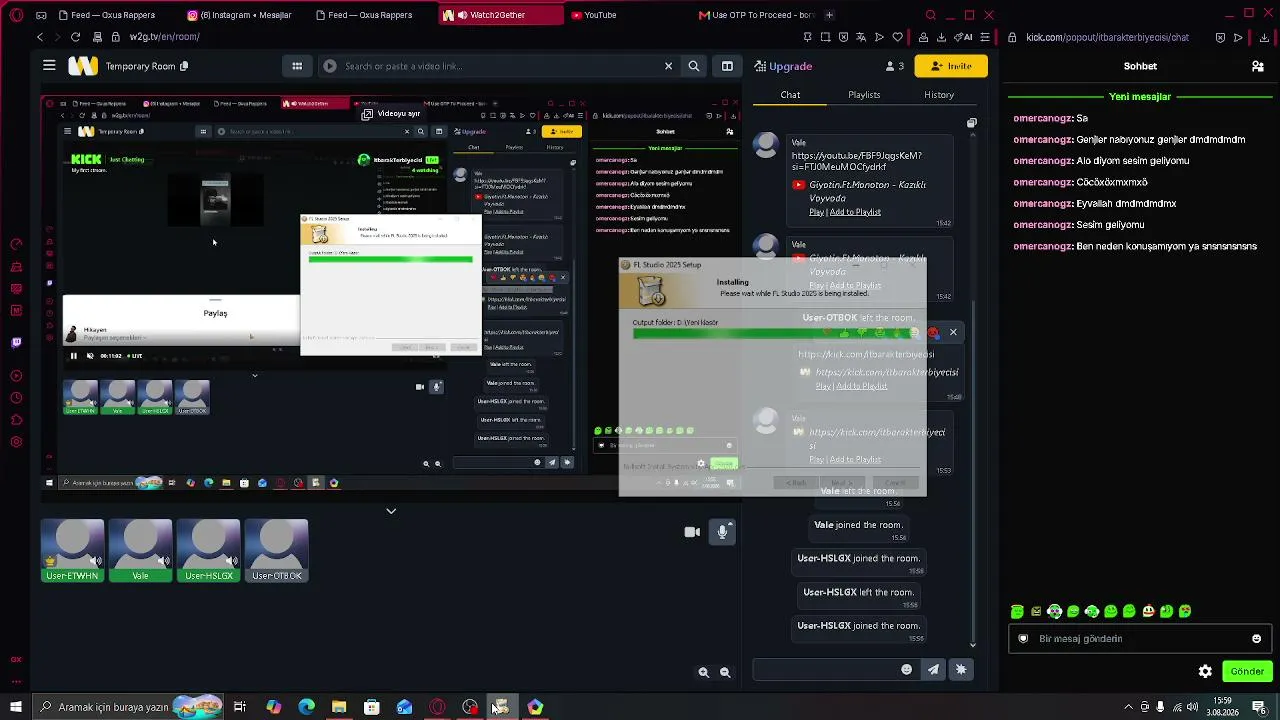The image size is (1280, 720).
Task: Zoom in the Watch2Gether chat
Action: click(x=704, y=673)
